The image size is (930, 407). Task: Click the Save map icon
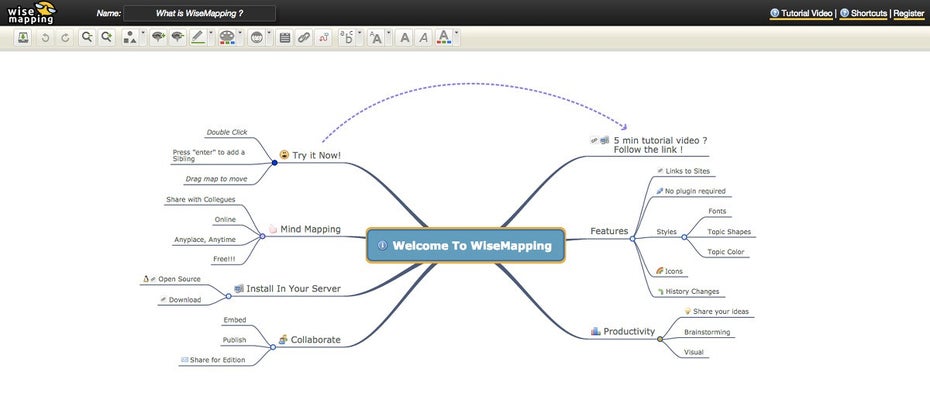coord(22,37)
